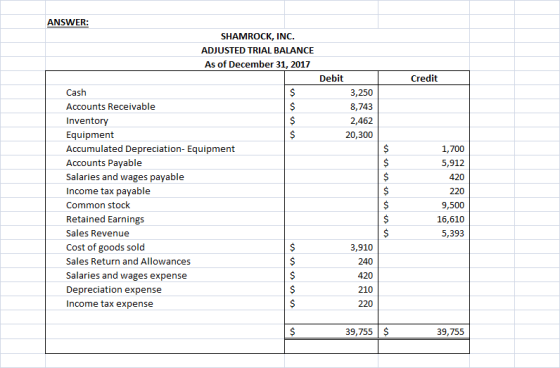560x368 pixels.
Task: Select the Credit column header
Action: 424,79
